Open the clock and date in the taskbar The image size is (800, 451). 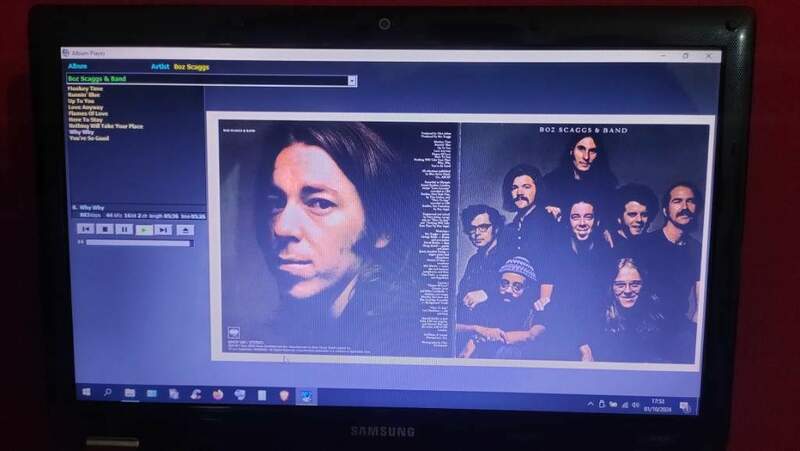point(658,405)
